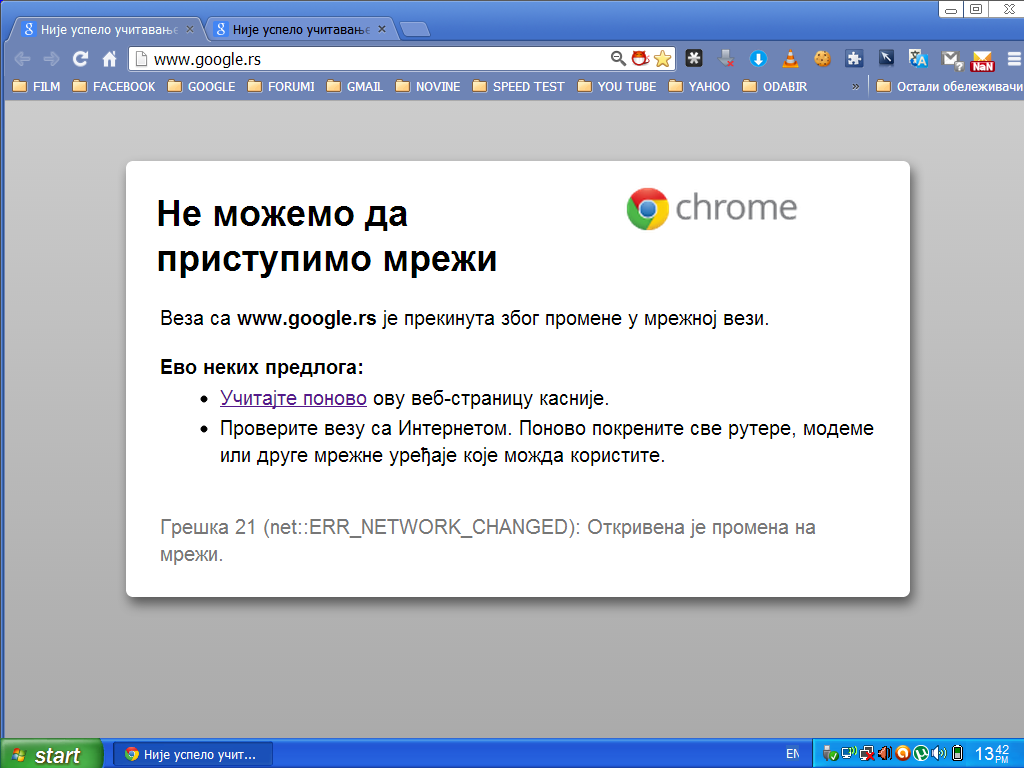The width and height of the screenshot is (1024, 768).
Task: Click the page icon left of the URL
Action: click(140, 59)
